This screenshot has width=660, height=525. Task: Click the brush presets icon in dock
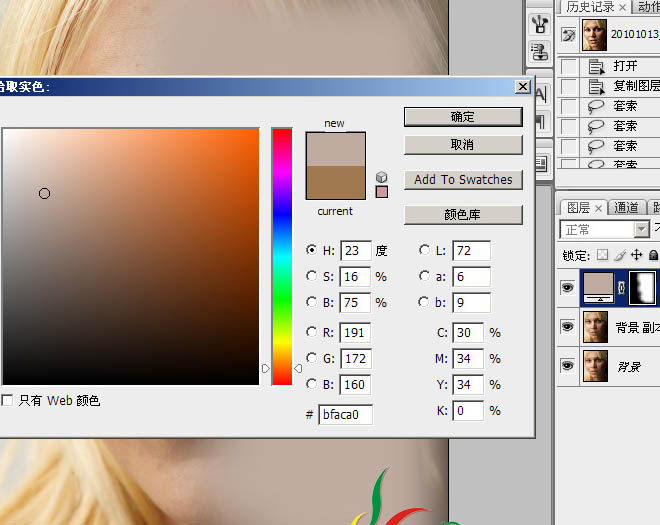(x=541, y=22)
